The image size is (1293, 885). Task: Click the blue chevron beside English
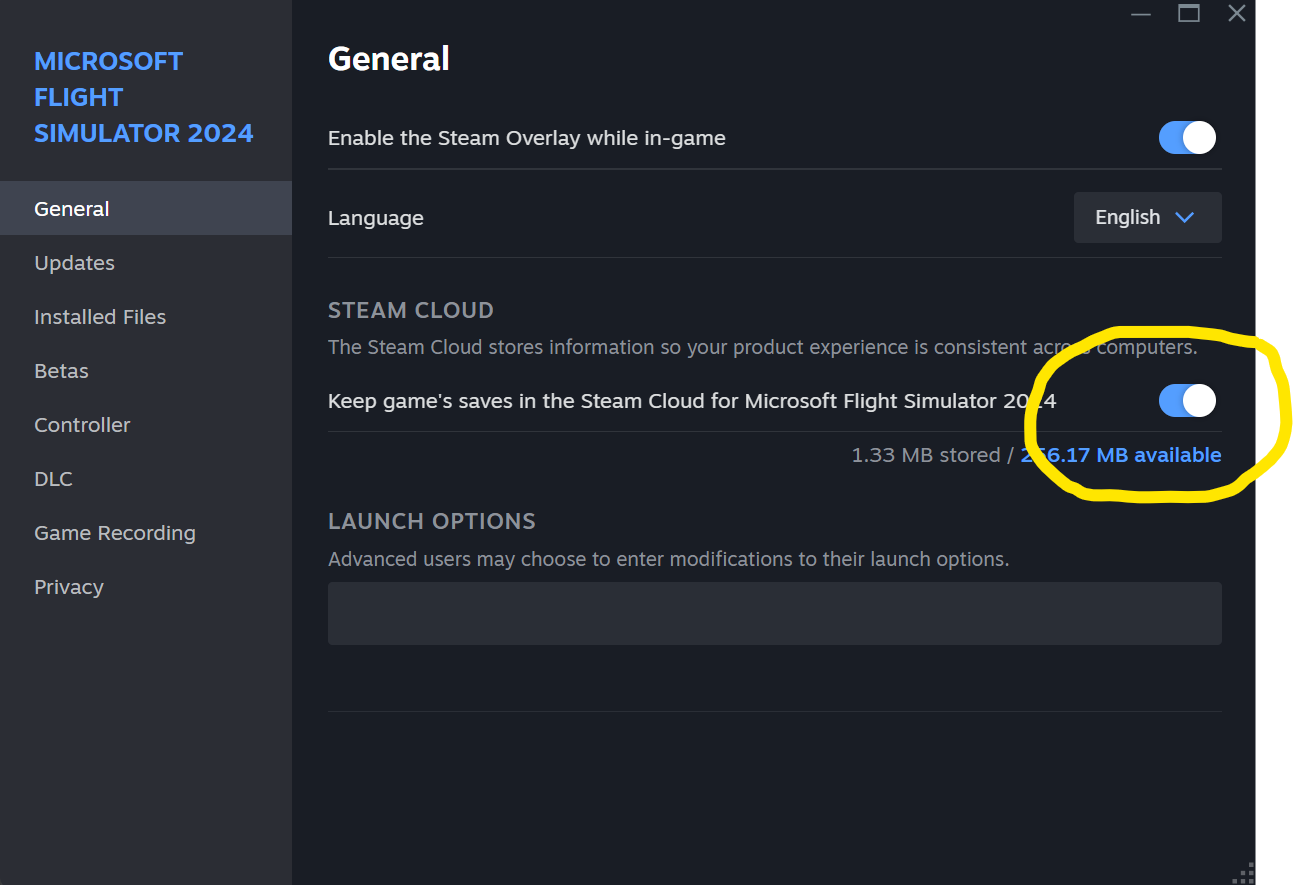1185,218
